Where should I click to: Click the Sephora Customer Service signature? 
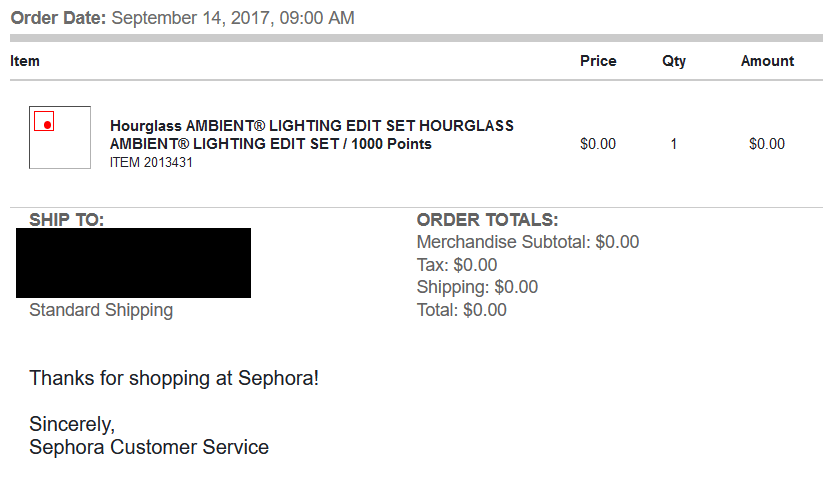(x=149, y=447)
